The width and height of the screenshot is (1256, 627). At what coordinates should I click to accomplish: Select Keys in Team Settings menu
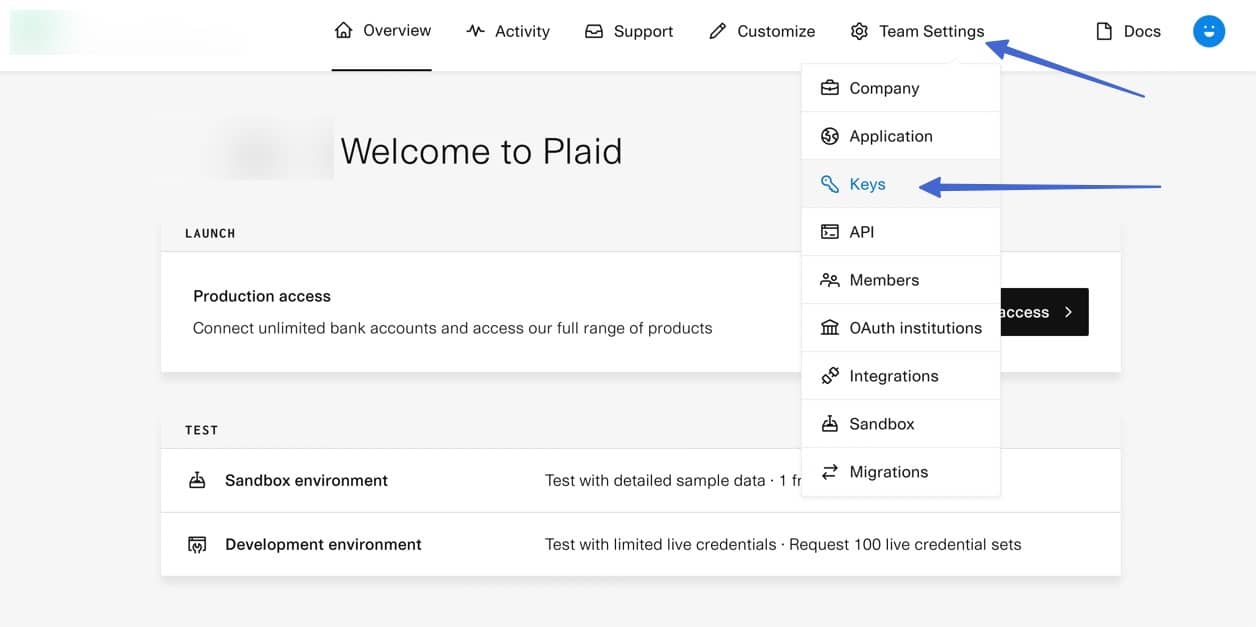pos(901,184)
